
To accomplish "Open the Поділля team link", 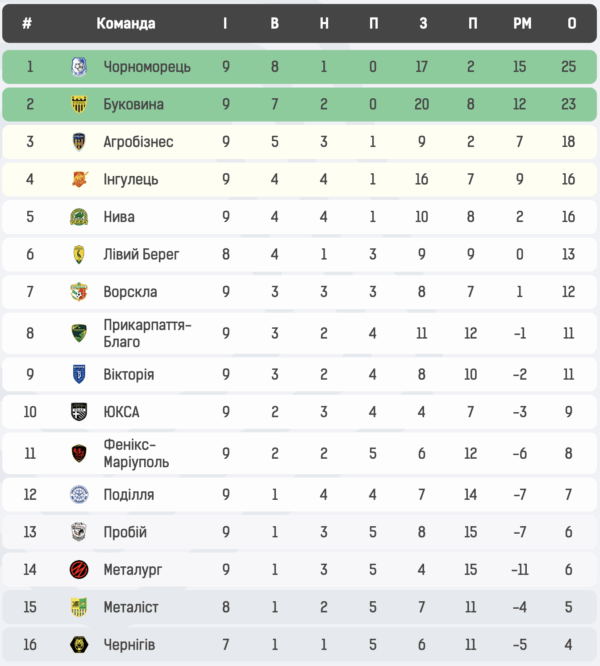I will click(128, 494).
